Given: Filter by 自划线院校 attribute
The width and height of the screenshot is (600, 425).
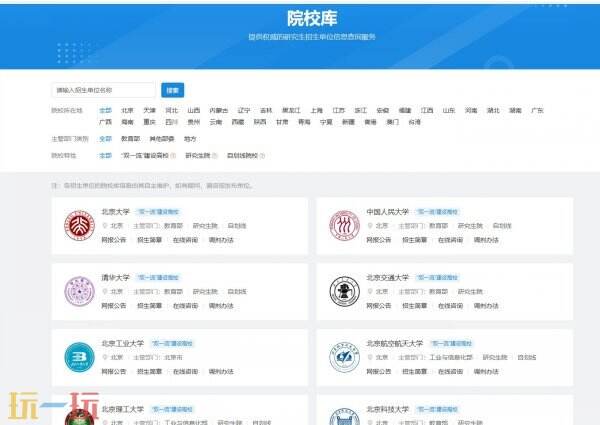Looking at the screenshot, I should (242, 156).
